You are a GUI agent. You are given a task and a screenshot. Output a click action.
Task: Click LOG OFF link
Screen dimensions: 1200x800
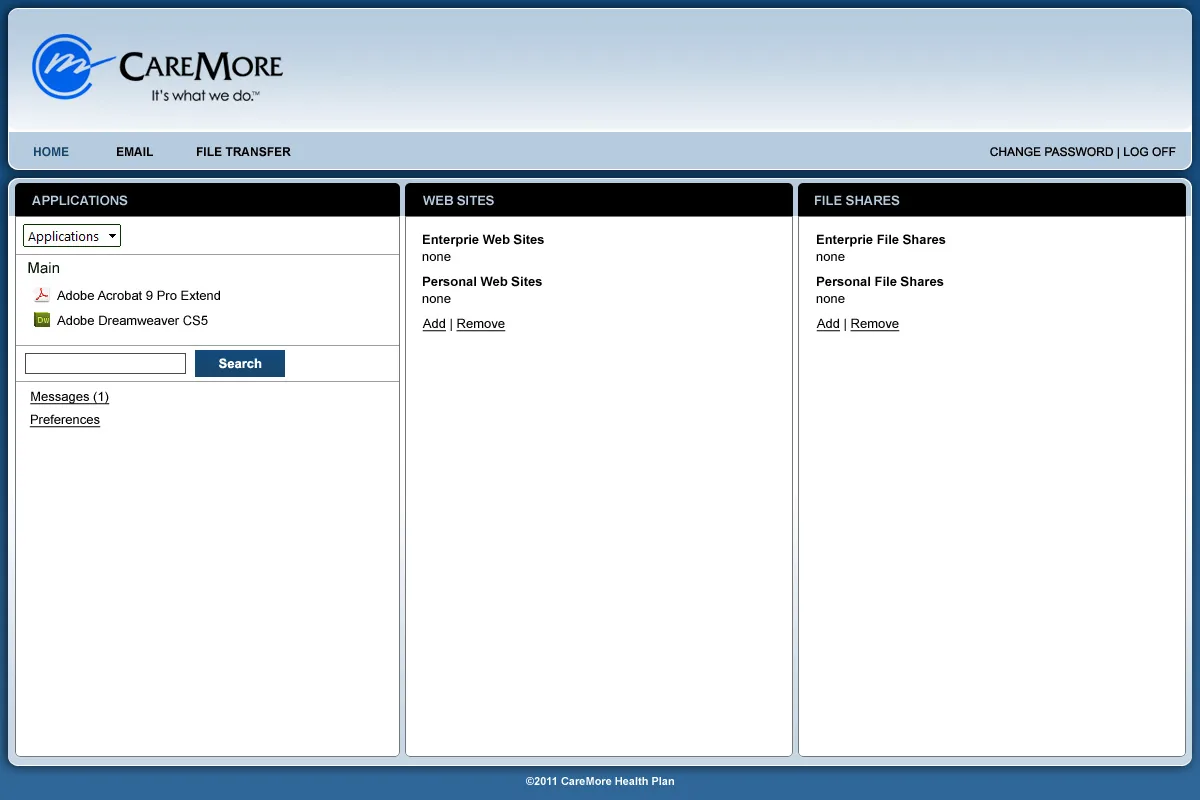(x=1149, y=152)
